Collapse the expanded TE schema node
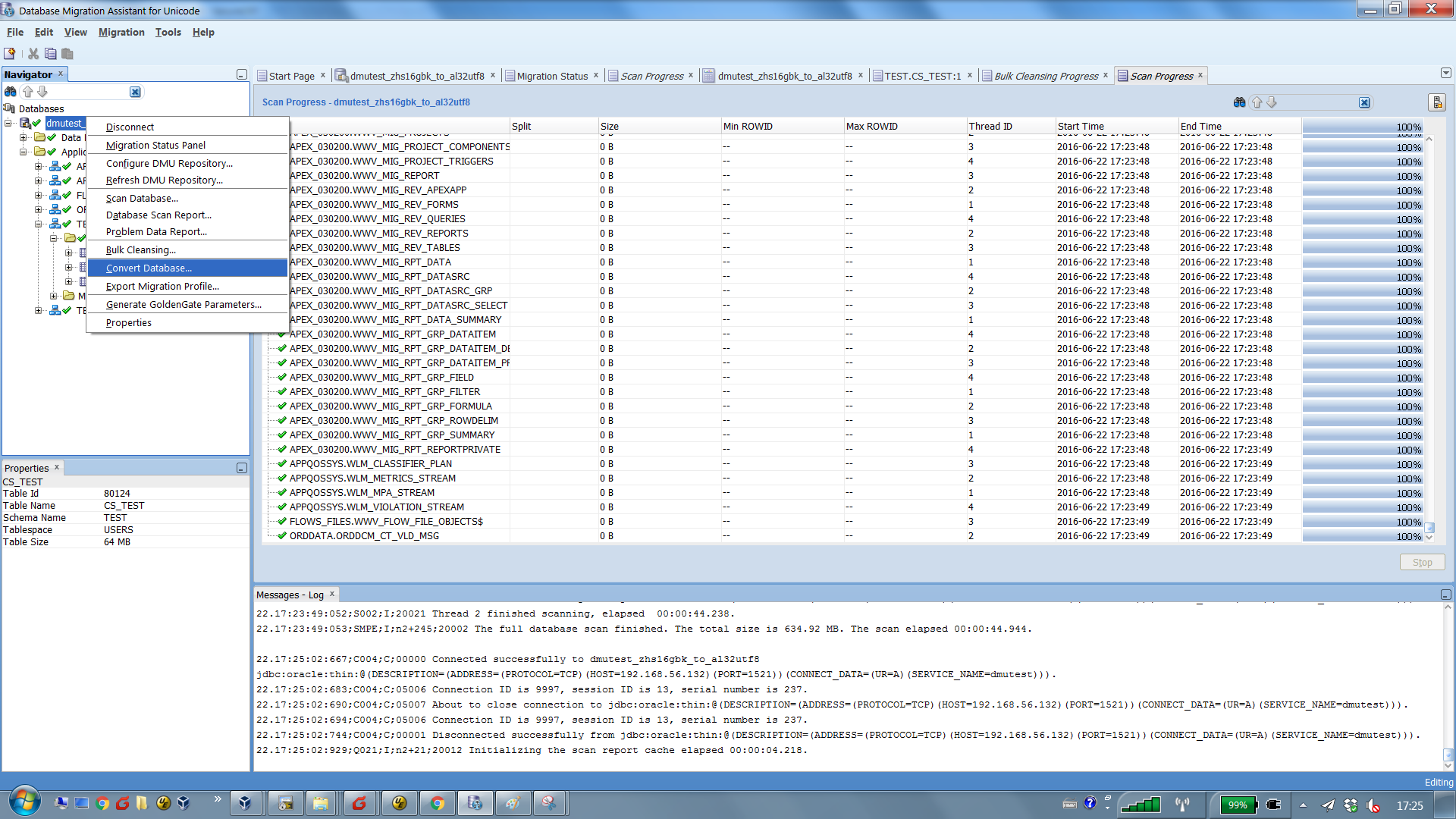Screen dimensions: 1456x819 click(39, 224)
